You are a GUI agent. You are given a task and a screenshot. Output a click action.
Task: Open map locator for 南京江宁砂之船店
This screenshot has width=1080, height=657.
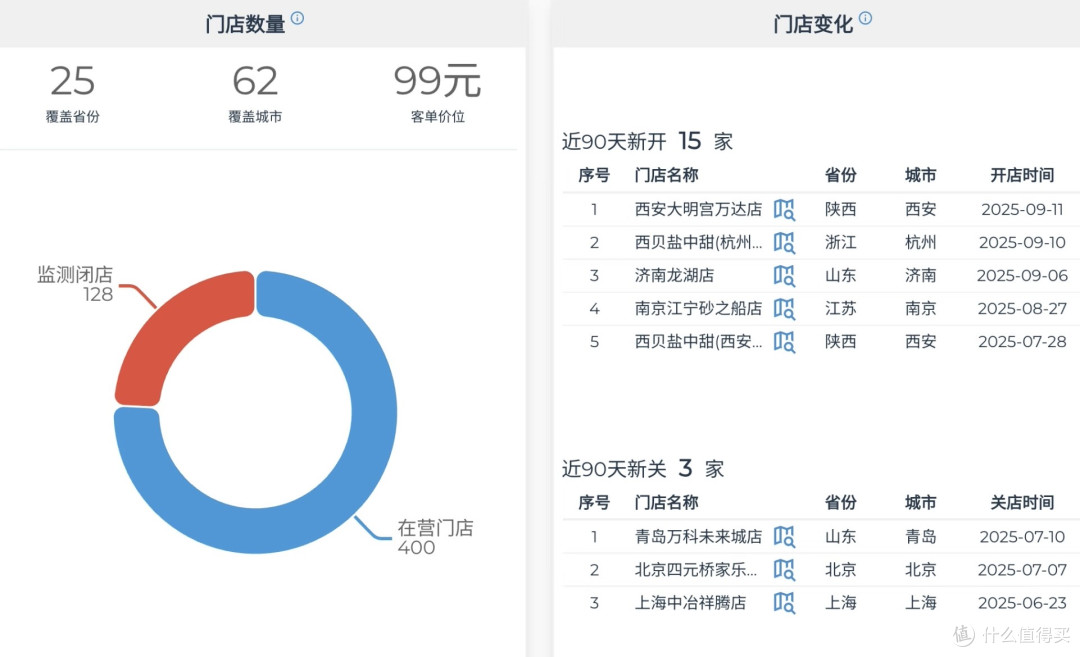point(784,309)
